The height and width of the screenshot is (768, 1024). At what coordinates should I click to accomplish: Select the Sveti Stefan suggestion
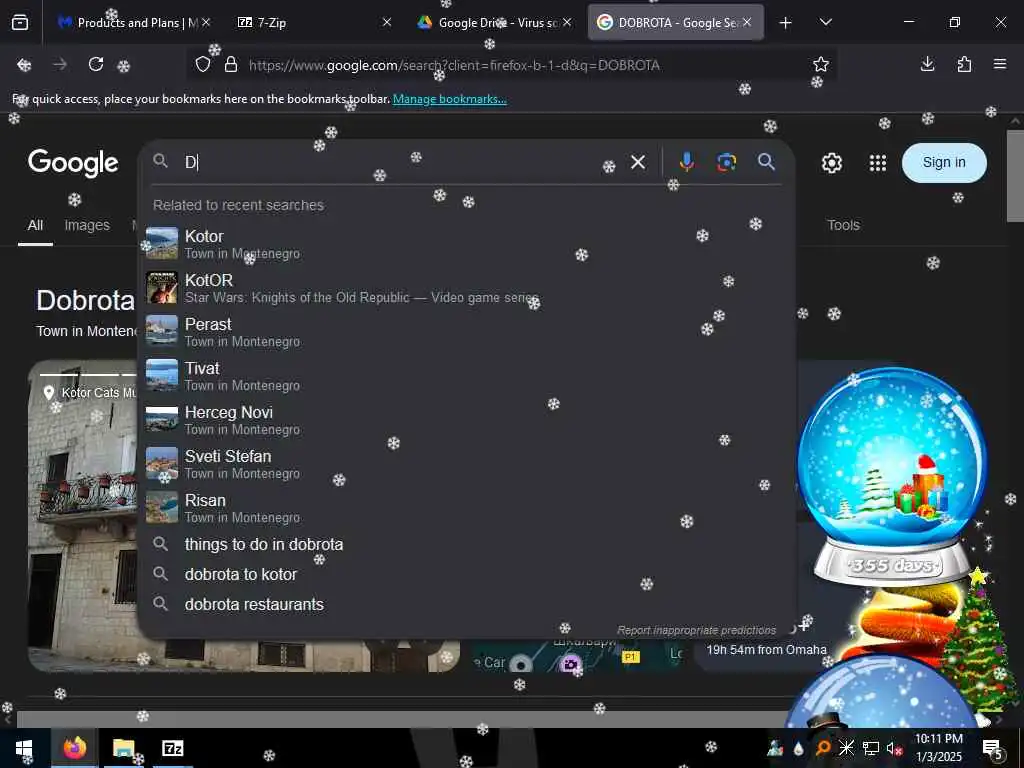(466, 464)
